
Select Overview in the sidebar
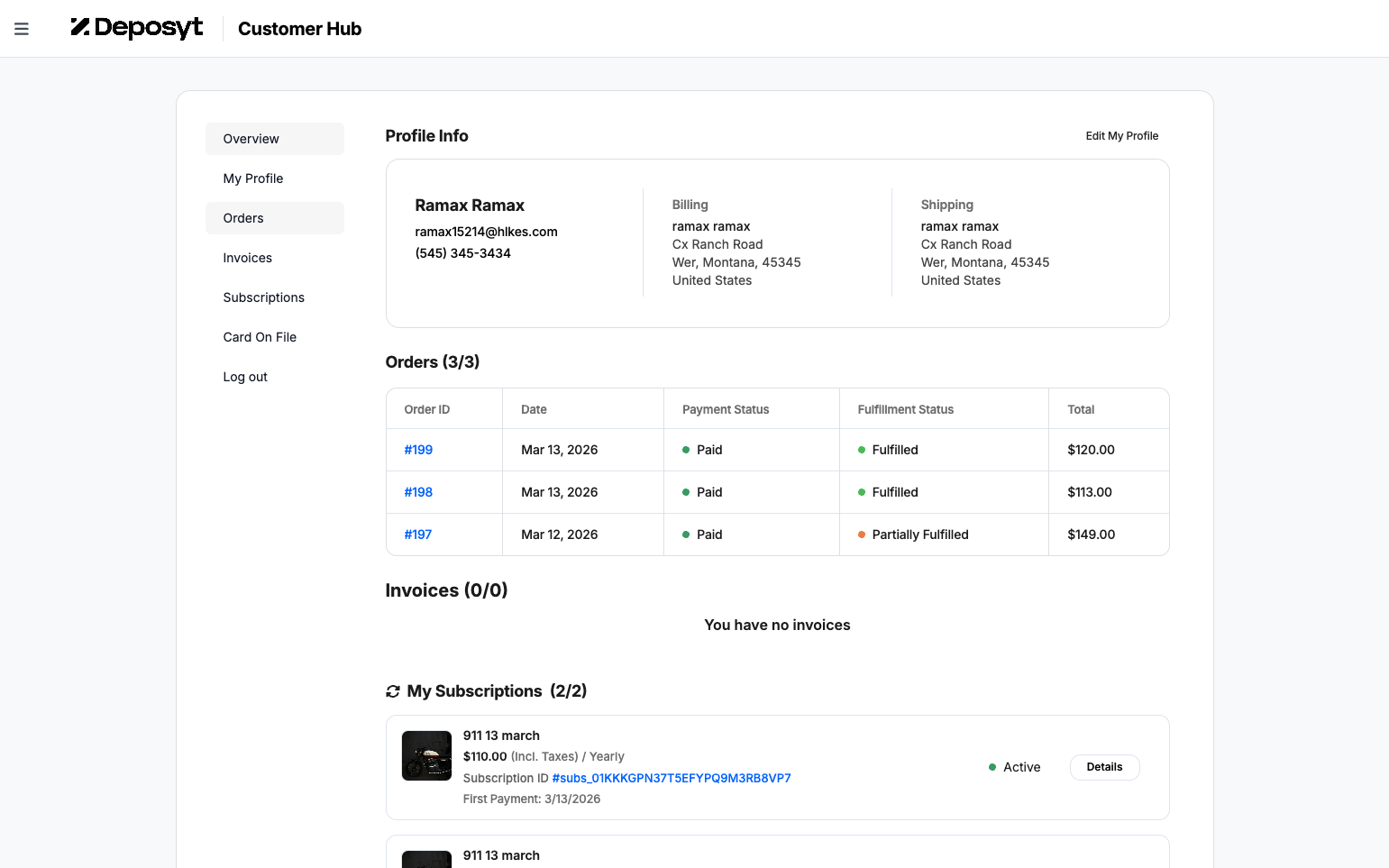point(275,139)
